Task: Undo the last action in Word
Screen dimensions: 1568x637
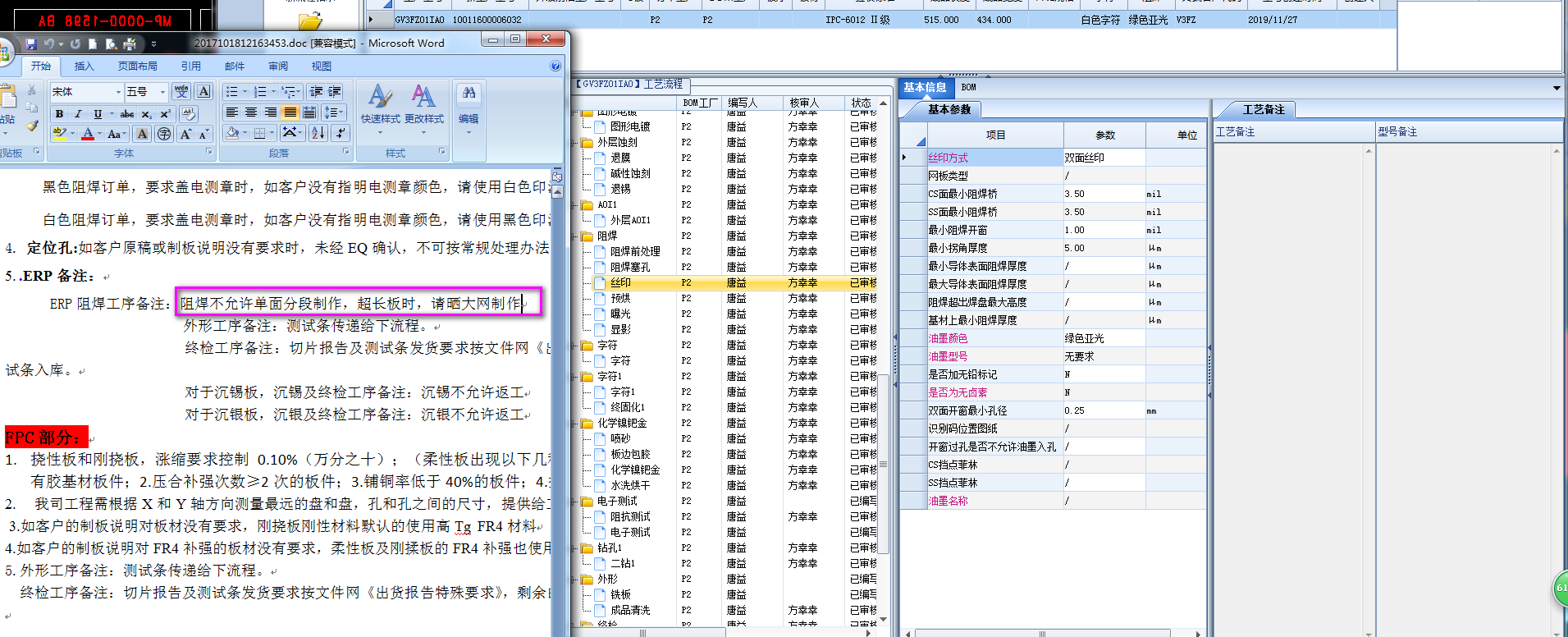Action: tap(50, 44)
